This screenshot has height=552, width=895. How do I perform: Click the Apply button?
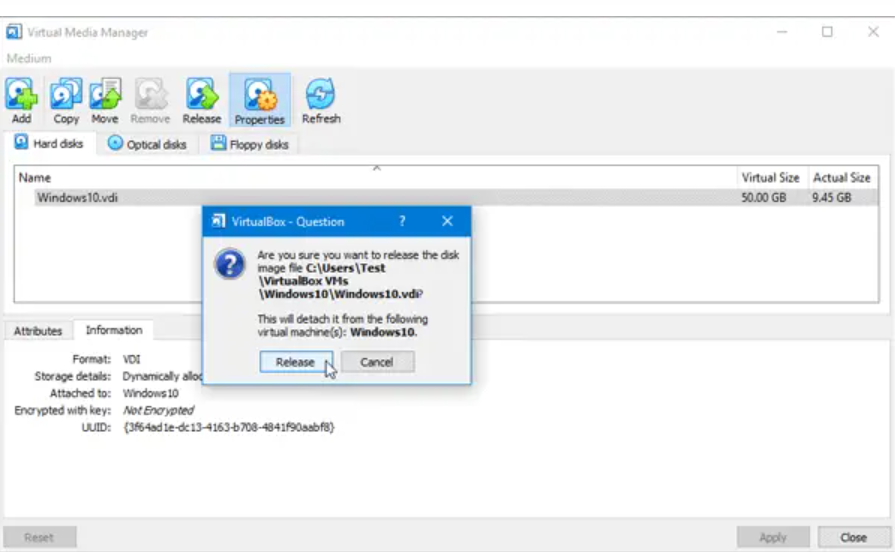(773, 537)
